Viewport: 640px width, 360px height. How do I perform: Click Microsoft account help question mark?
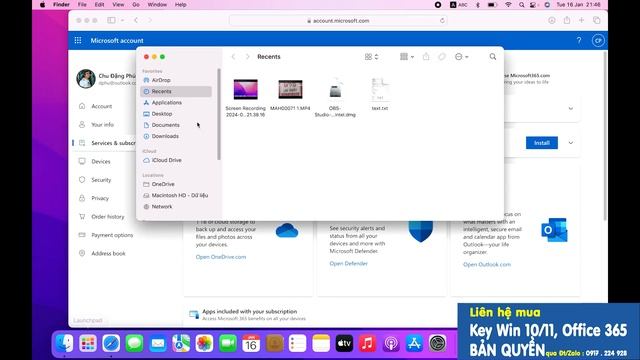tap(579, 40)
